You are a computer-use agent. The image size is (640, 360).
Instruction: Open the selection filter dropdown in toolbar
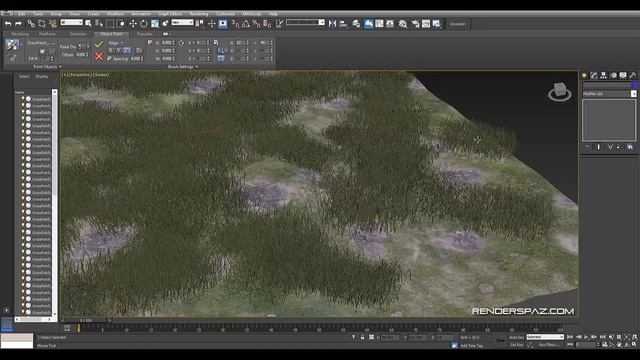point(71,22)
